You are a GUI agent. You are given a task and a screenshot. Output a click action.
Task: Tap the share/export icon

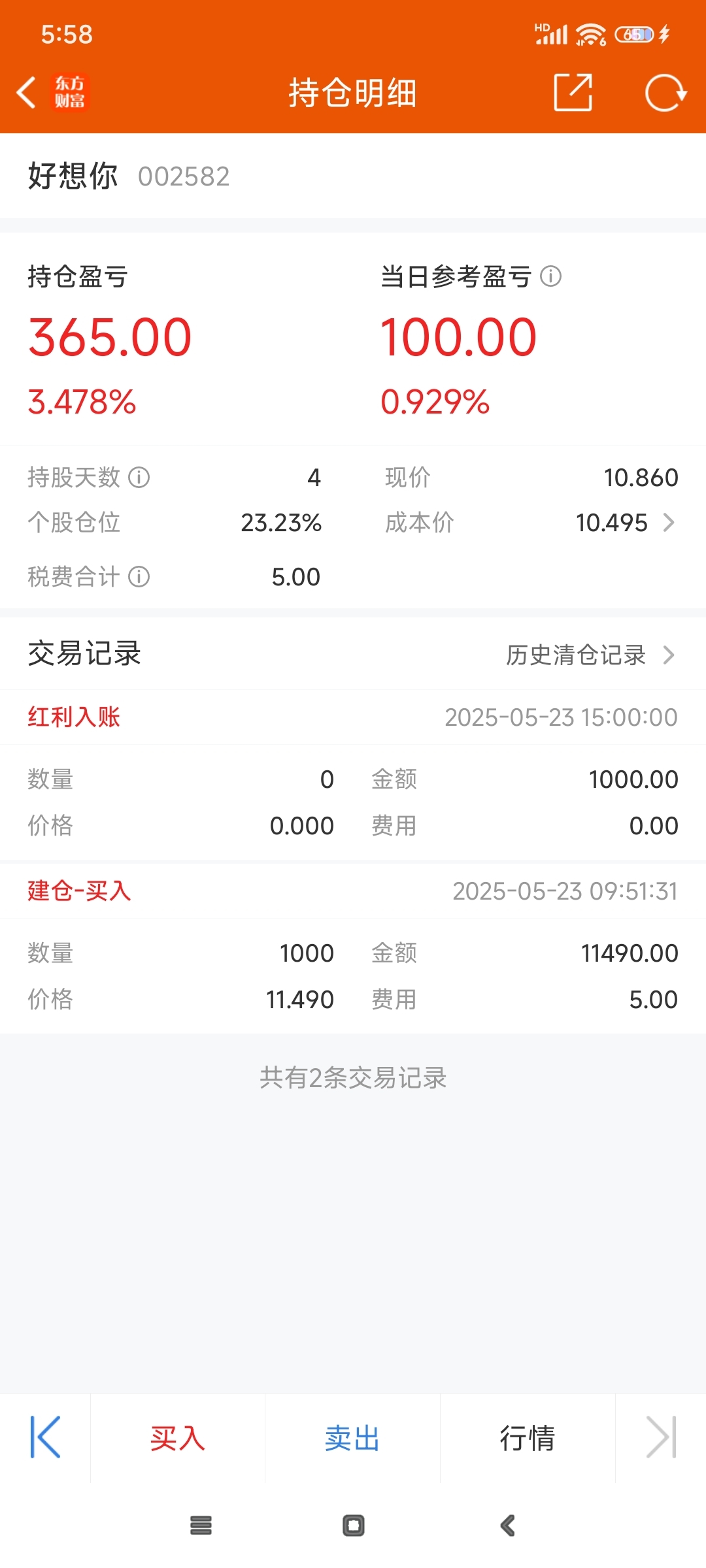[573, 92]
